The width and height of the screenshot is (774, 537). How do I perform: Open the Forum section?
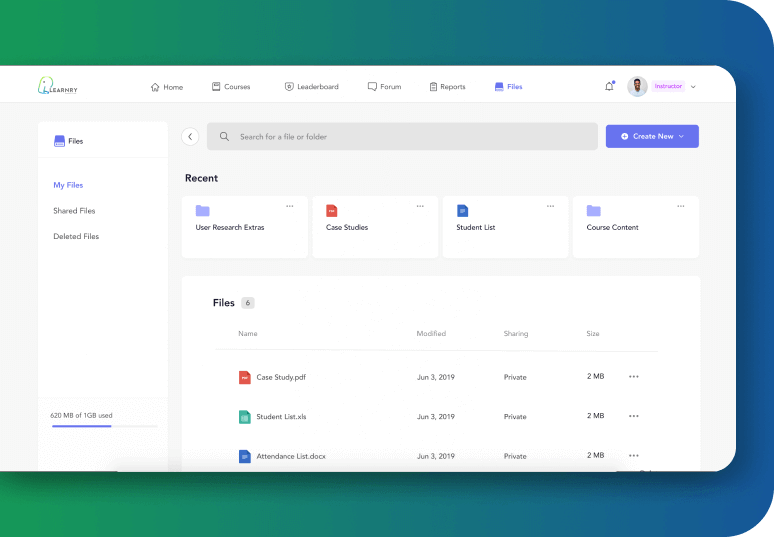385,86
